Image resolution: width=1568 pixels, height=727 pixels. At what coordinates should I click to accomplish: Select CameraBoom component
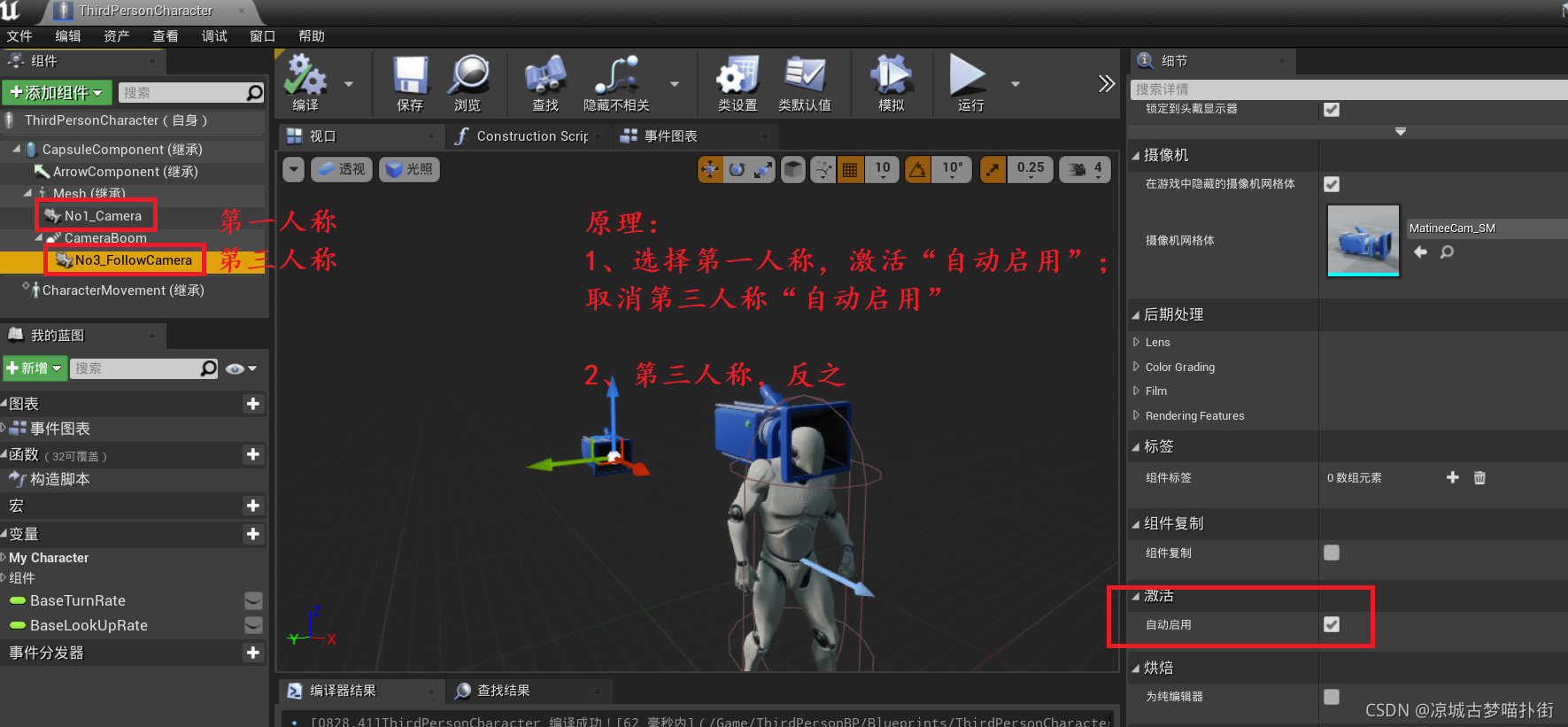[105, 238]
